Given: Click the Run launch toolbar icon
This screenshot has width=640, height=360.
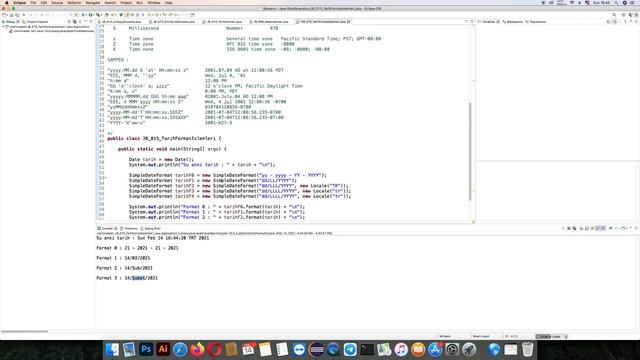Looking at the screenshot, I should 91,15.
